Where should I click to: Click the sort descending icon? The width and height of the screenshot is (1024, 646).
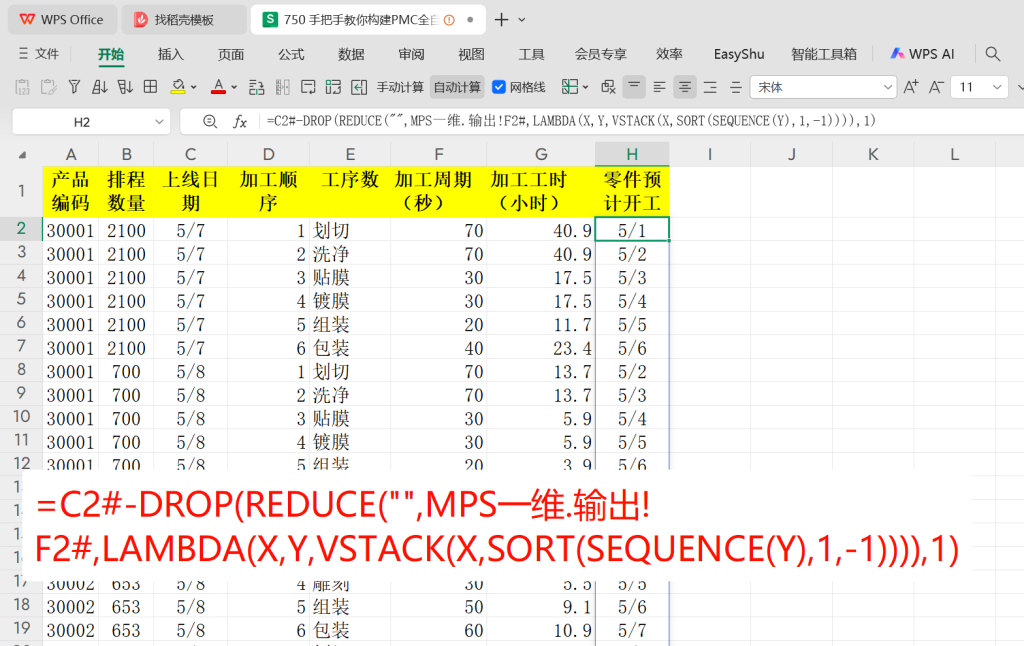[x=125, y=87]
